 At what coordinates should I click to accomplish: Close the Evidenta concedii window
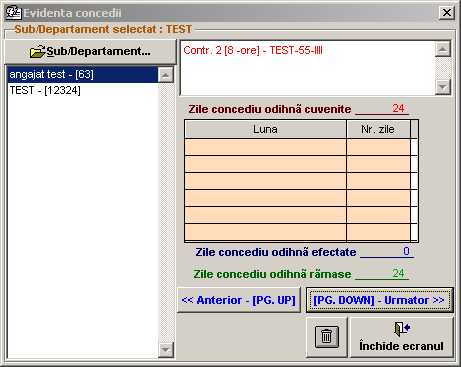[x=446, y=13]
